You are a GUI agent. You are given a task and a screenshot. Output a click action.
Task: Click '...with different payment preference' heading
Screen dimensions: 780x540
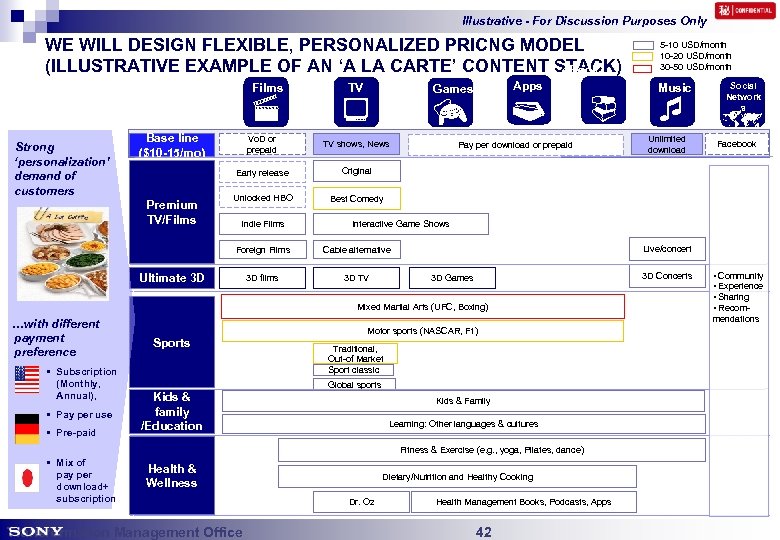[x=56, y=338]
